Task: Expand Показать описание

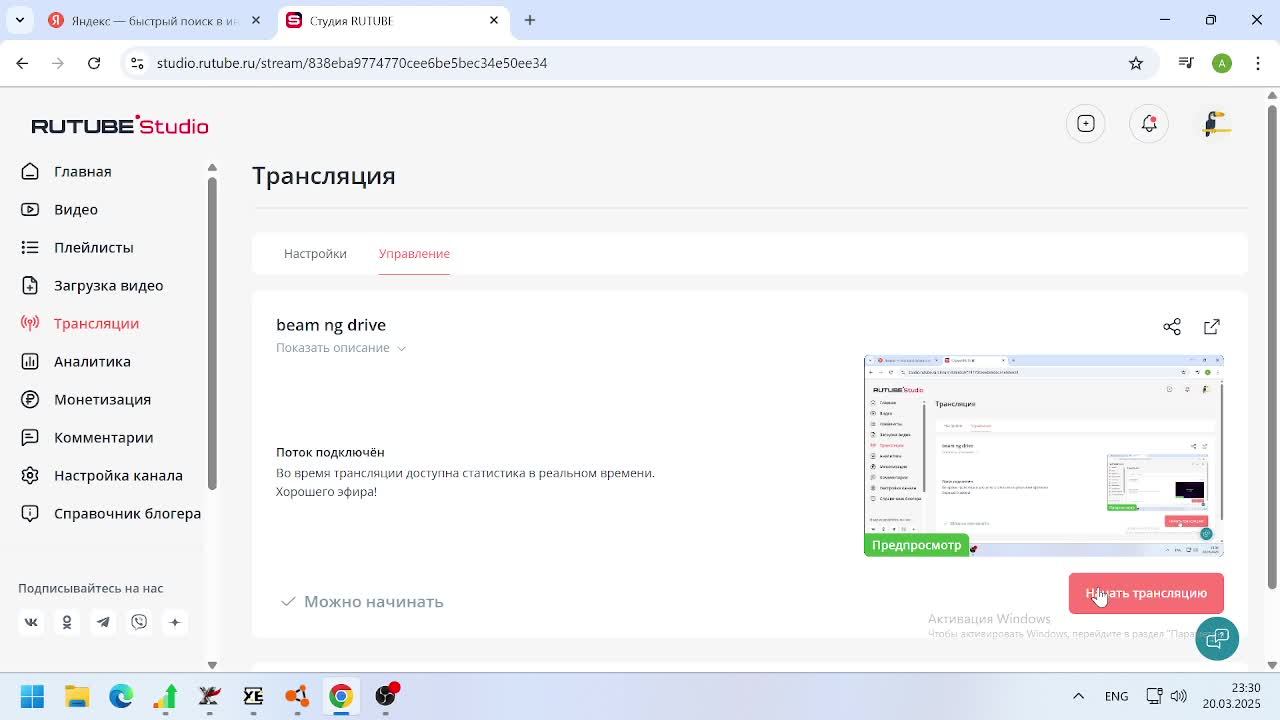Action: point(341,348)
